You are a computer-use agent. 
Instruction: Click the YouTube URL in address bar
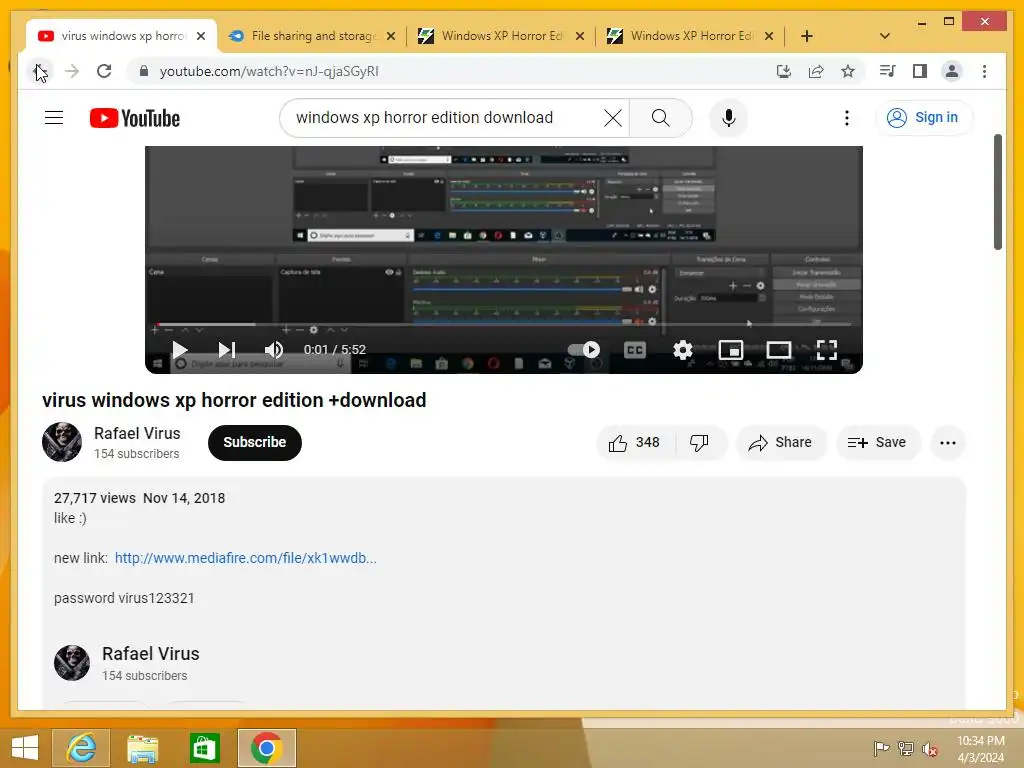269,71
